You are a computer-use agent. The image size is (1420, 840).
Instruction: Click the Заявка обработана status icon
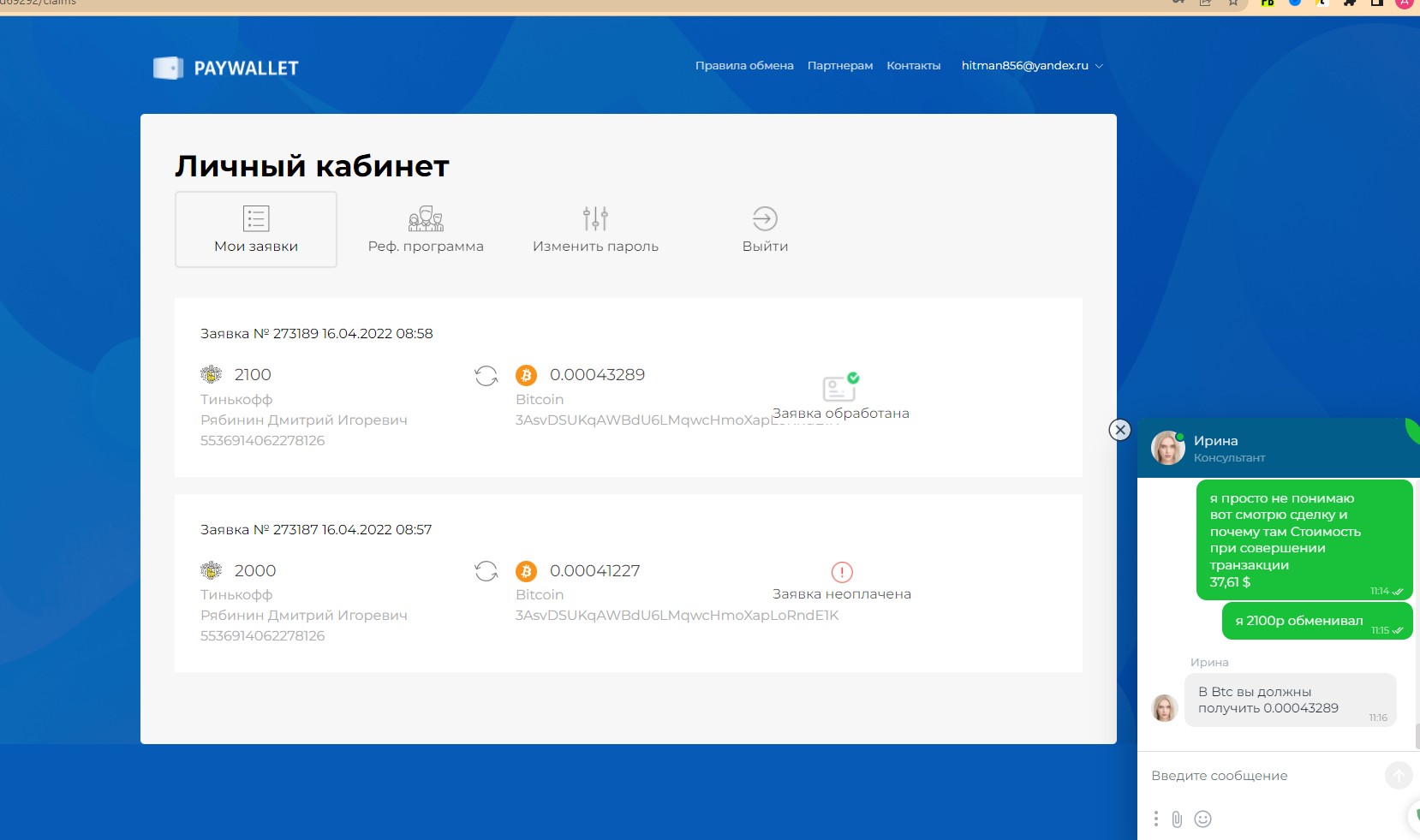coord(839,388)
